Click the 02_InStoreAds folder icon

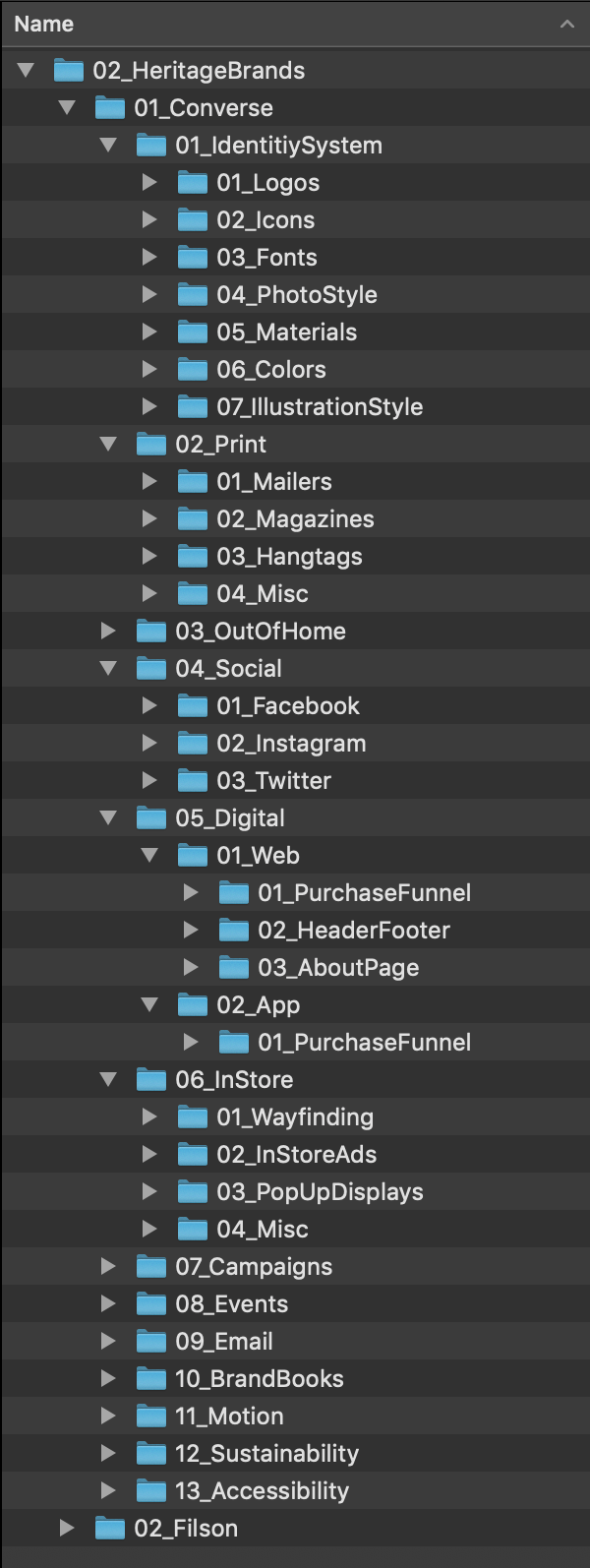193,1154
